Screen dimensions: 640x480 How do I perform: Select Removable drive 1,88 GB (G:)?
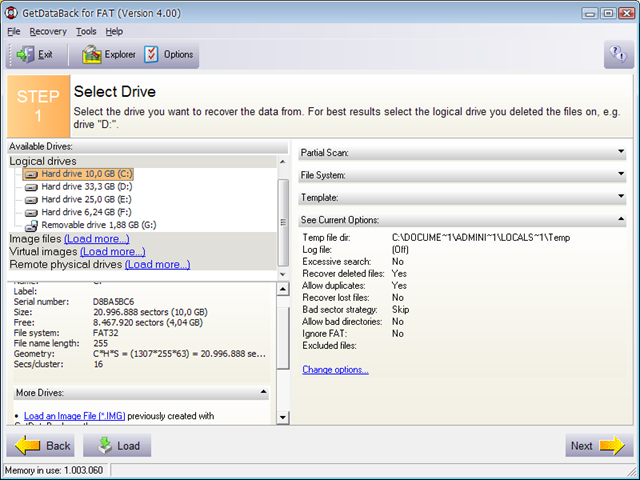pos(99,225)
